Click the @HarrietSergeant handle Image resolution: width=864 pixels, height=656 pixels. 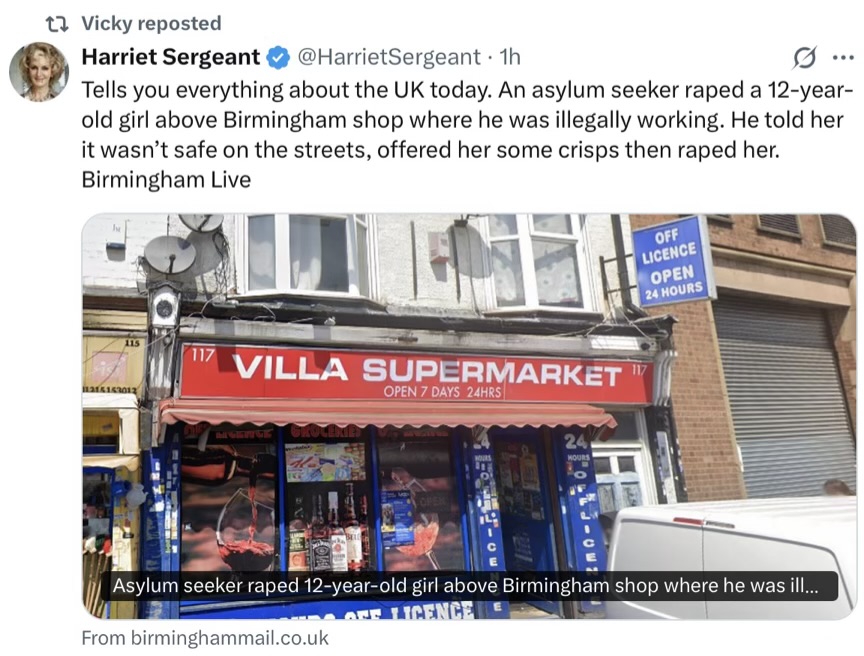389,57
